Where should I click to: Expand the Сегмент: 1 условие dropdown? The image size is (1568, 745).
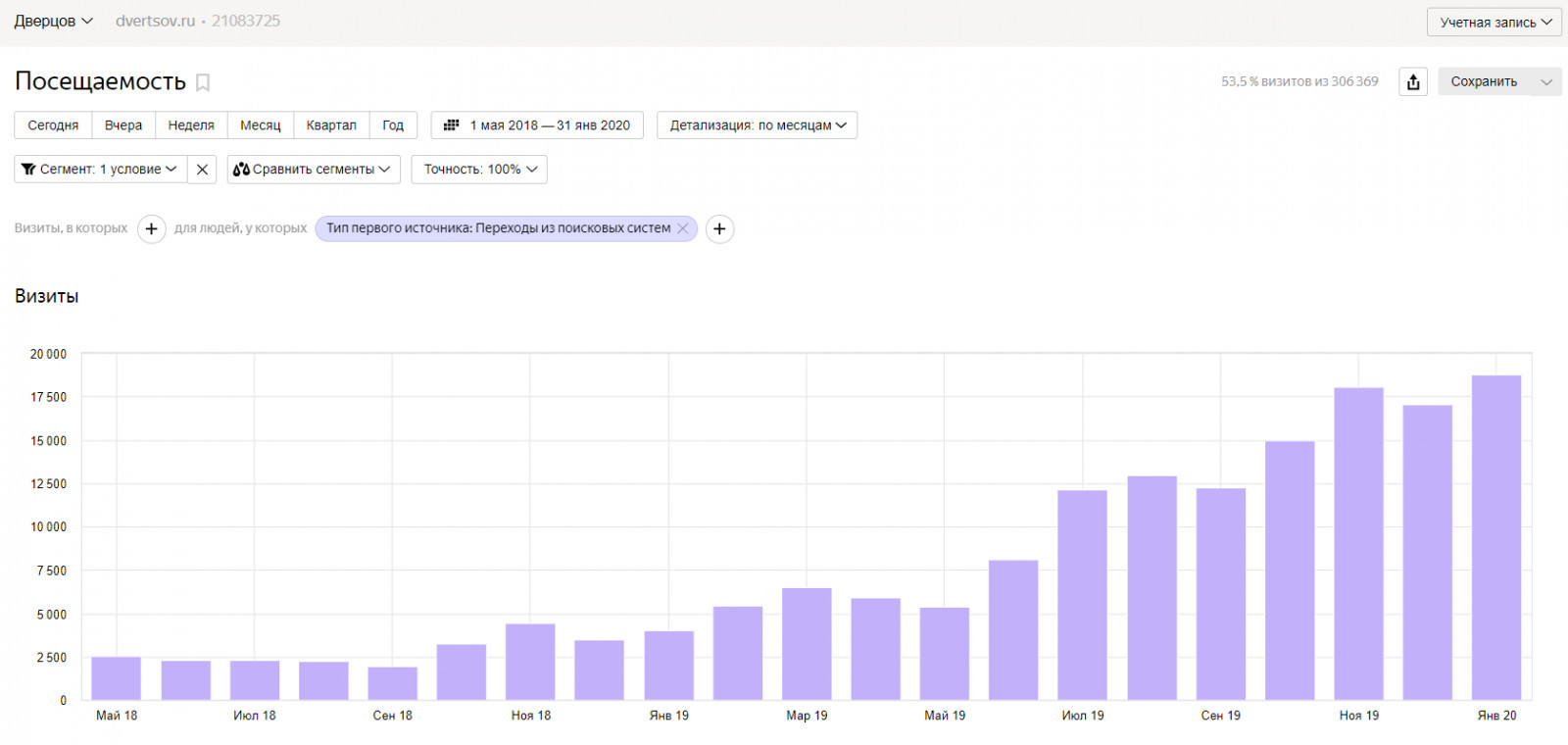coord(100,170)
